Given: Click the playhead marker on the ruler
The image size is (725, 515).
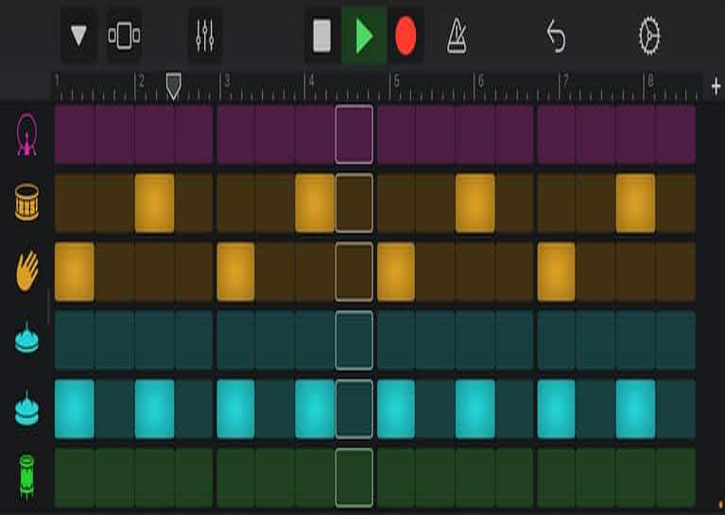Looking at the screenshot, I should click(173, 87).
